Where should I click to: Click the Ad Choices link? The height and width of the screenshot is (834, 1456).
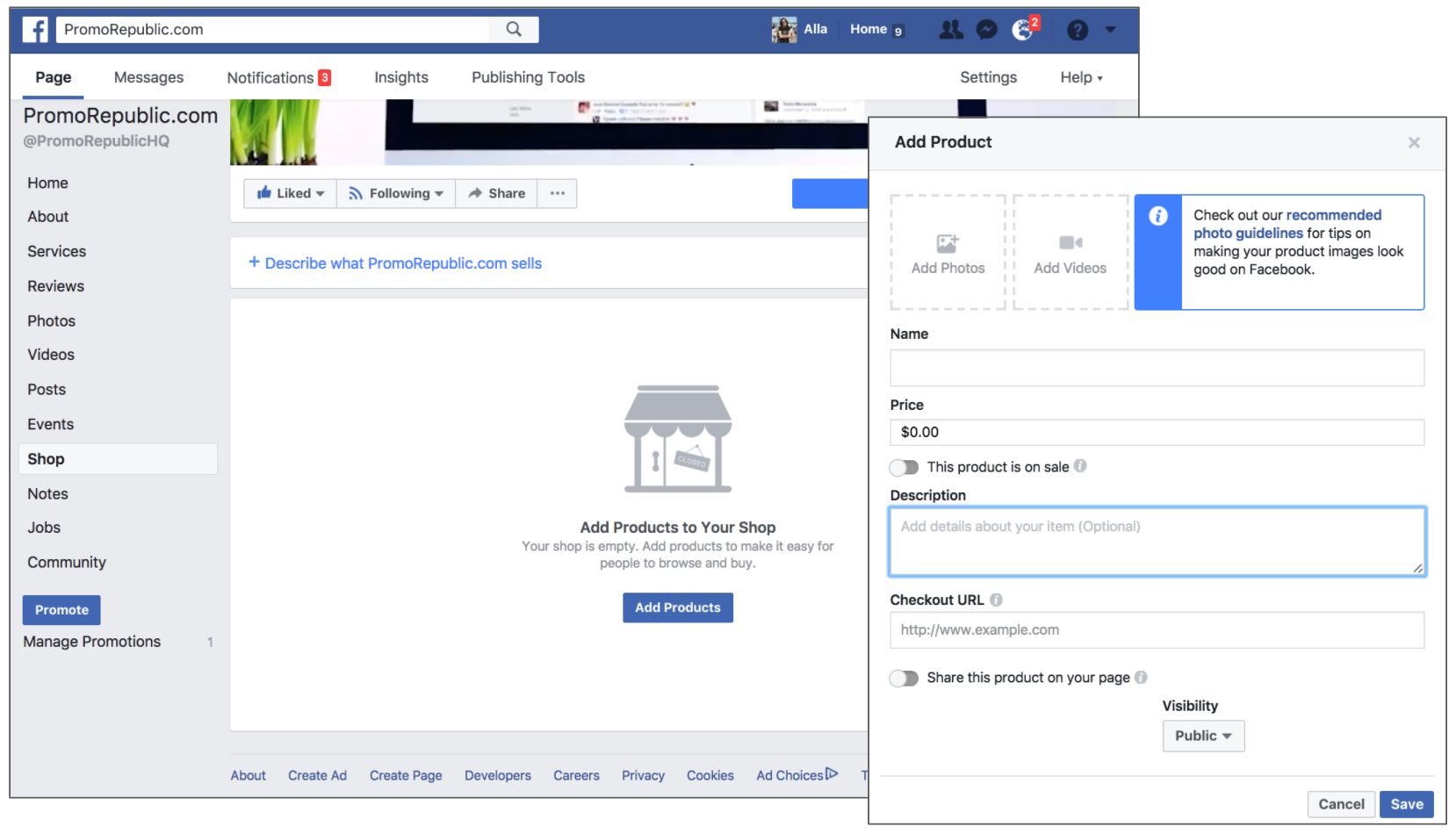click(797, 775)
